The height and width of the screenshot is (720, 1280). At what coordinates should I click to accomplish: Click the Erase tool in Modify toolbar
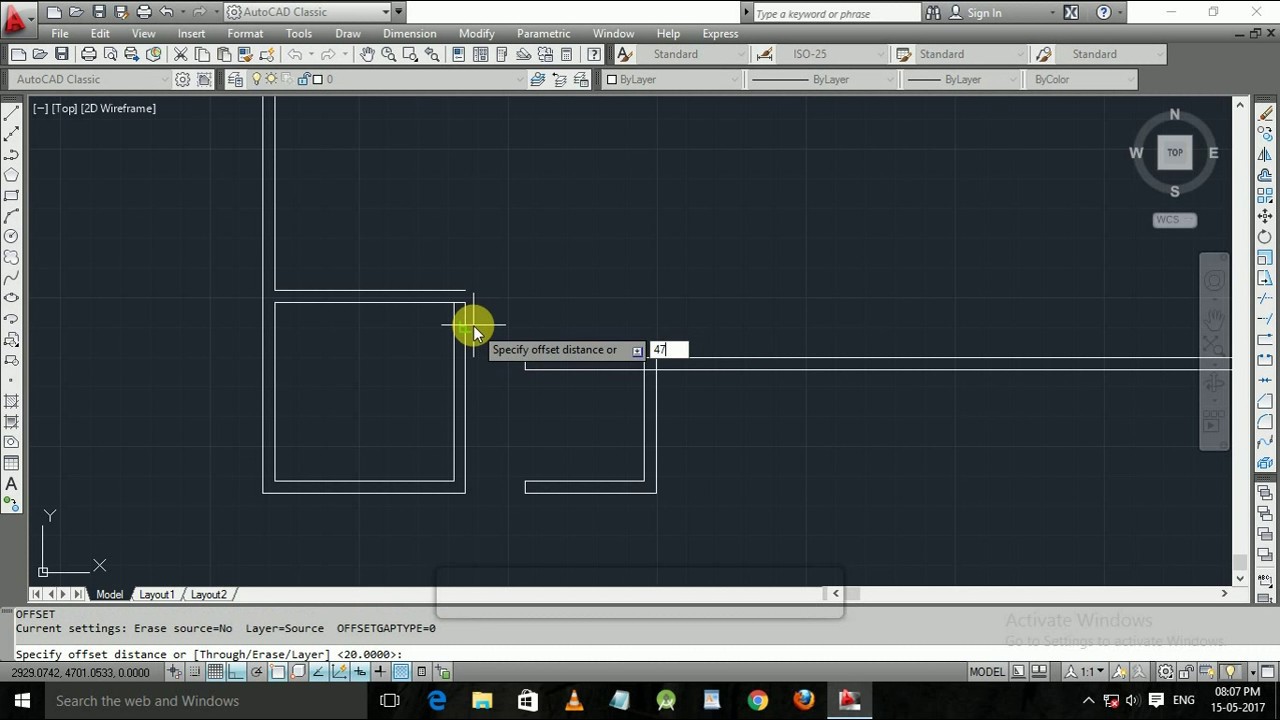[x=1265, y=113]
